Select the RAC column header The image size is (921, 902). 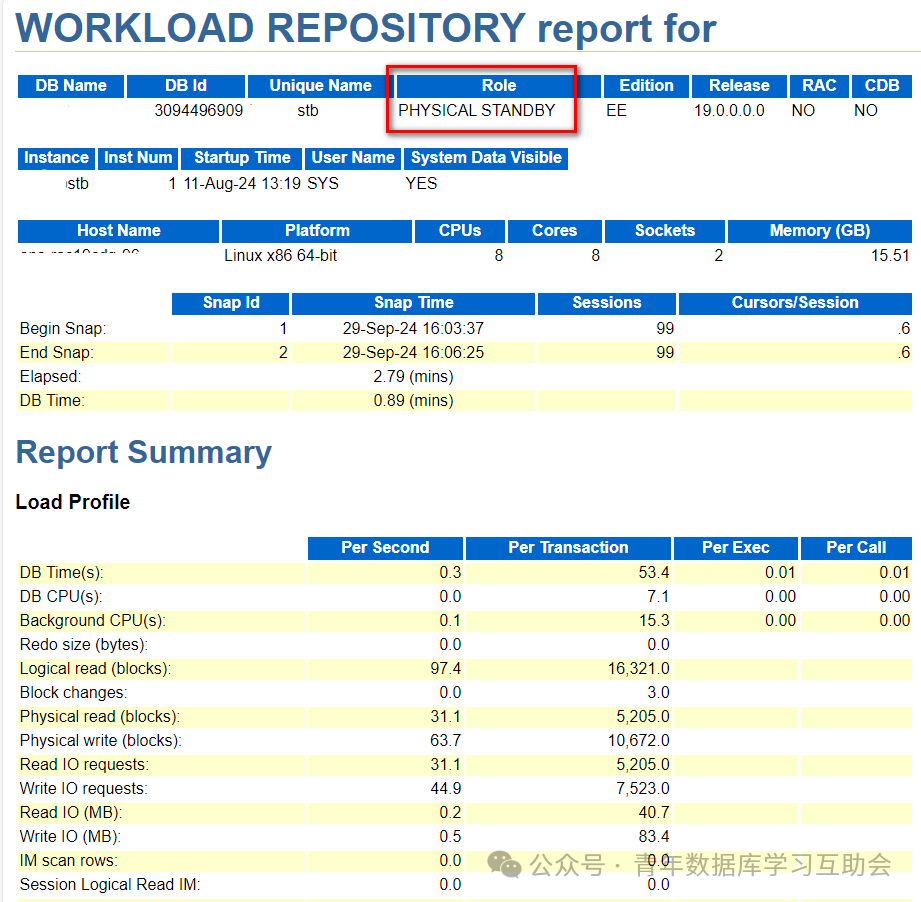coord(819,86)
